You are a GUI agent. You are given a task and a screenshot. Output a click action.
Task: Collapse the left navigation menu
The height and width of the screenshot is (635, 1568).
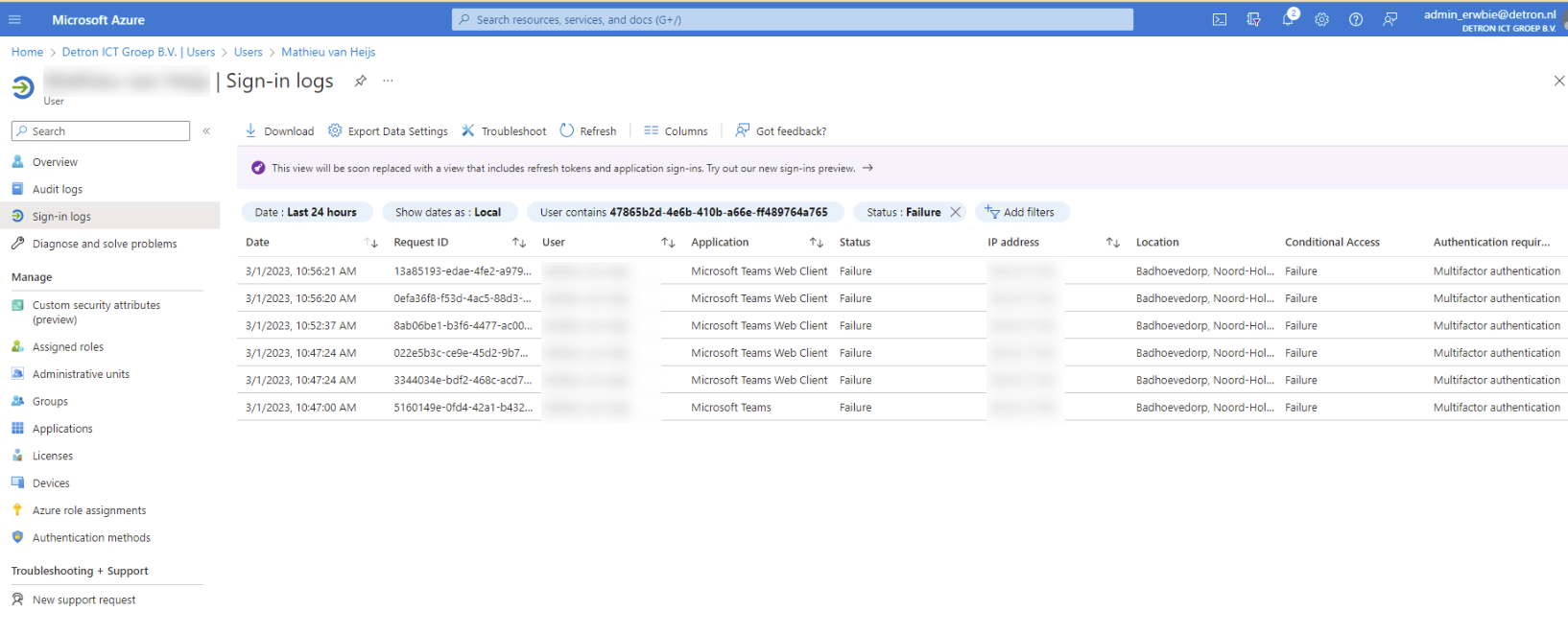206,131
